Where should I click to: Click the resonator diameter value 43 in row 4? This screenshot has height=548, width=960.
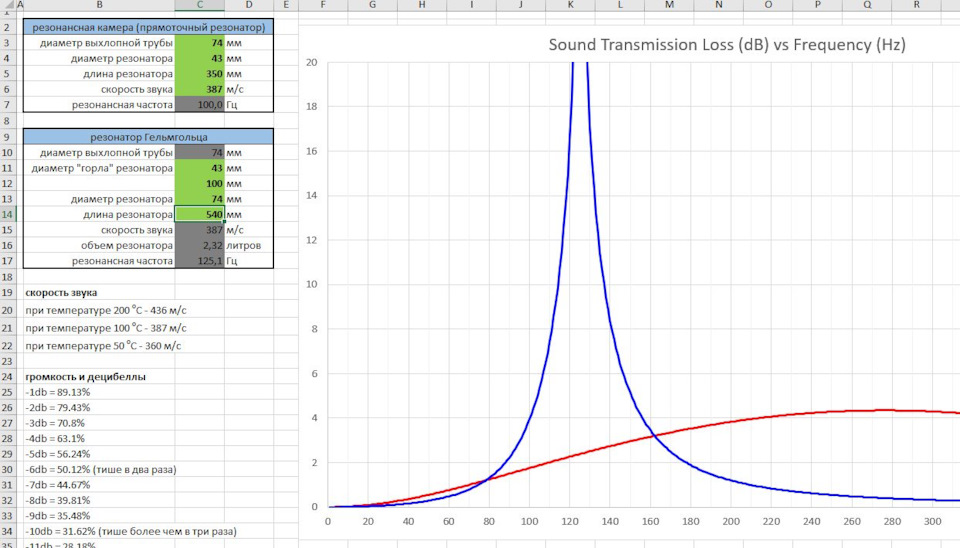point(200,58)
